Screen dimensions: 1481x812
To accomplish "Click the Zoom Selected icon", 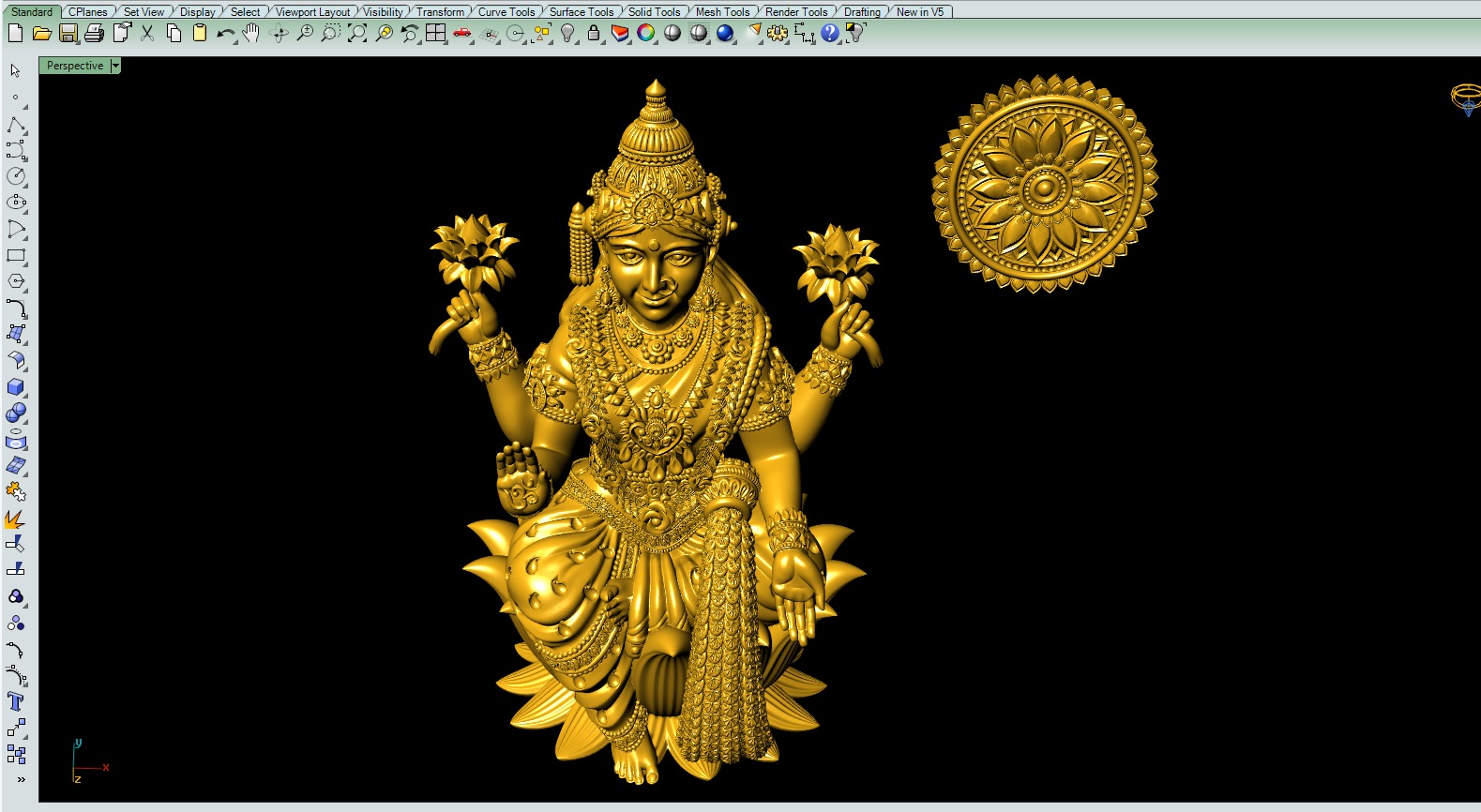I will click(384, 34).
